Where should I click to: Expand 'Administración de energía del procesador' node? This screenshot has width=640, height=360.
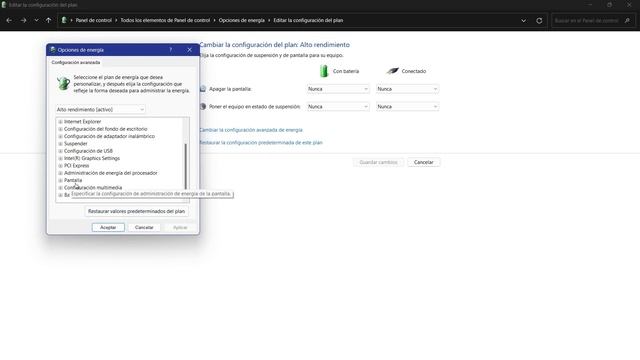(x=60, y=173)
